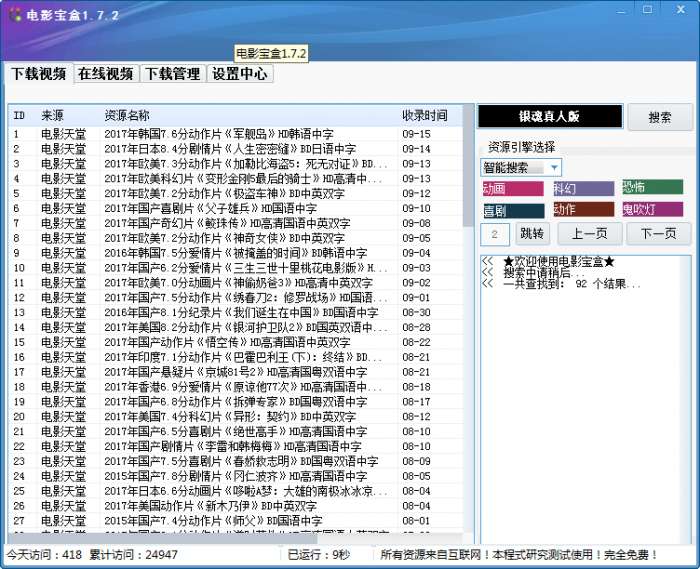Open the 智能搜索 engine dropdown arrow
Image resolution: width=700 pixels, height=569 pixels.
554,168
